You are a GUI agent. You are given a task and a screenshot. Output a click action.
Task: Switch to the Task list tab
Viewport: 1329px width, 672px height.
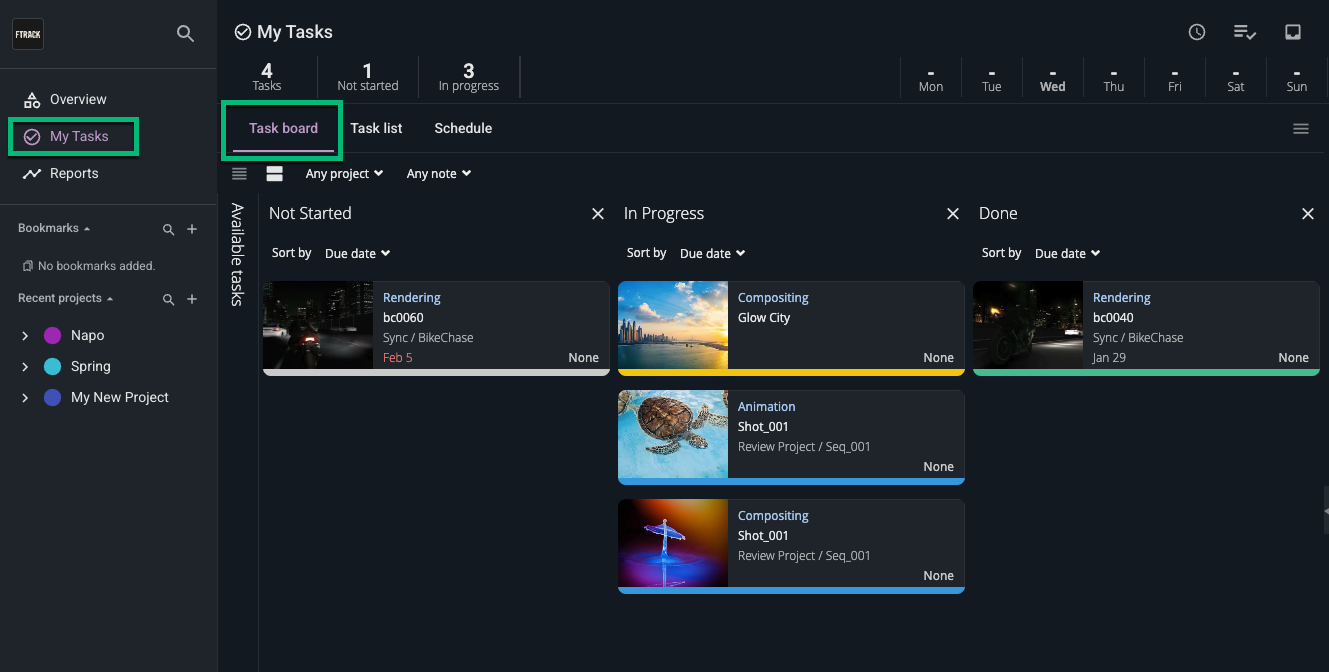click(376, 128)
